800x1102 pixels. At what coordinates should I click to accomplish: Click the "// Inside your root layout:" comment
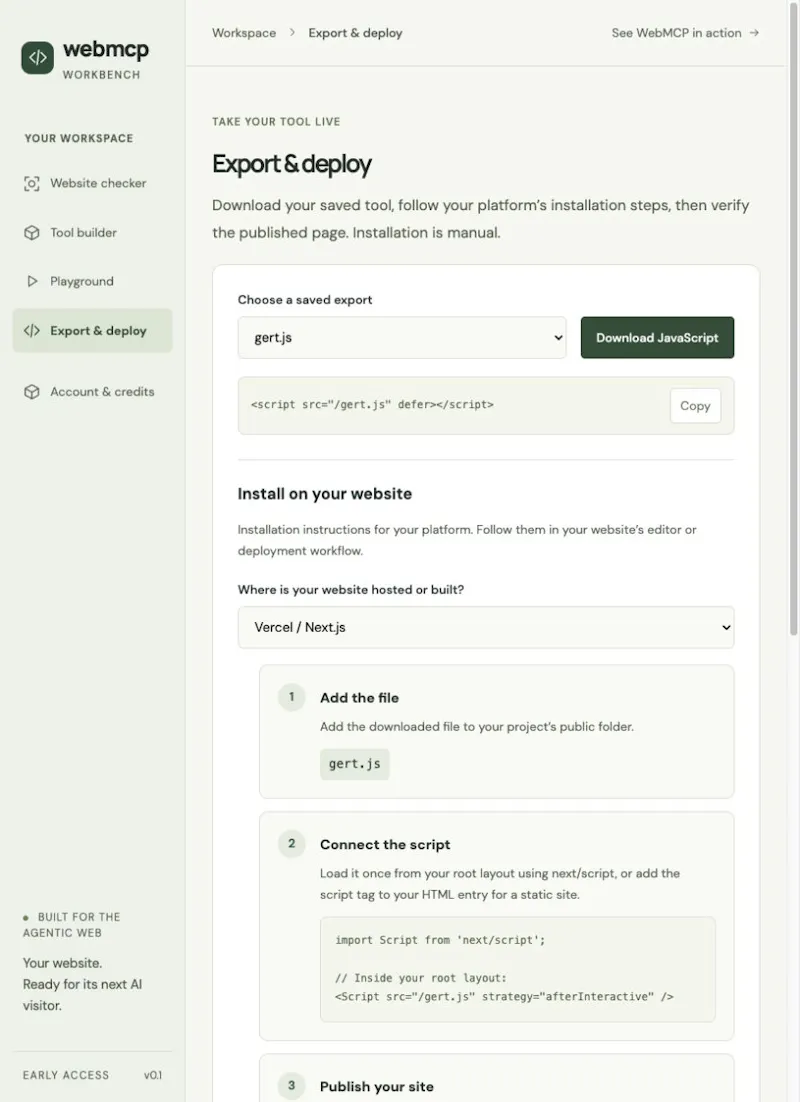(420, 978)
